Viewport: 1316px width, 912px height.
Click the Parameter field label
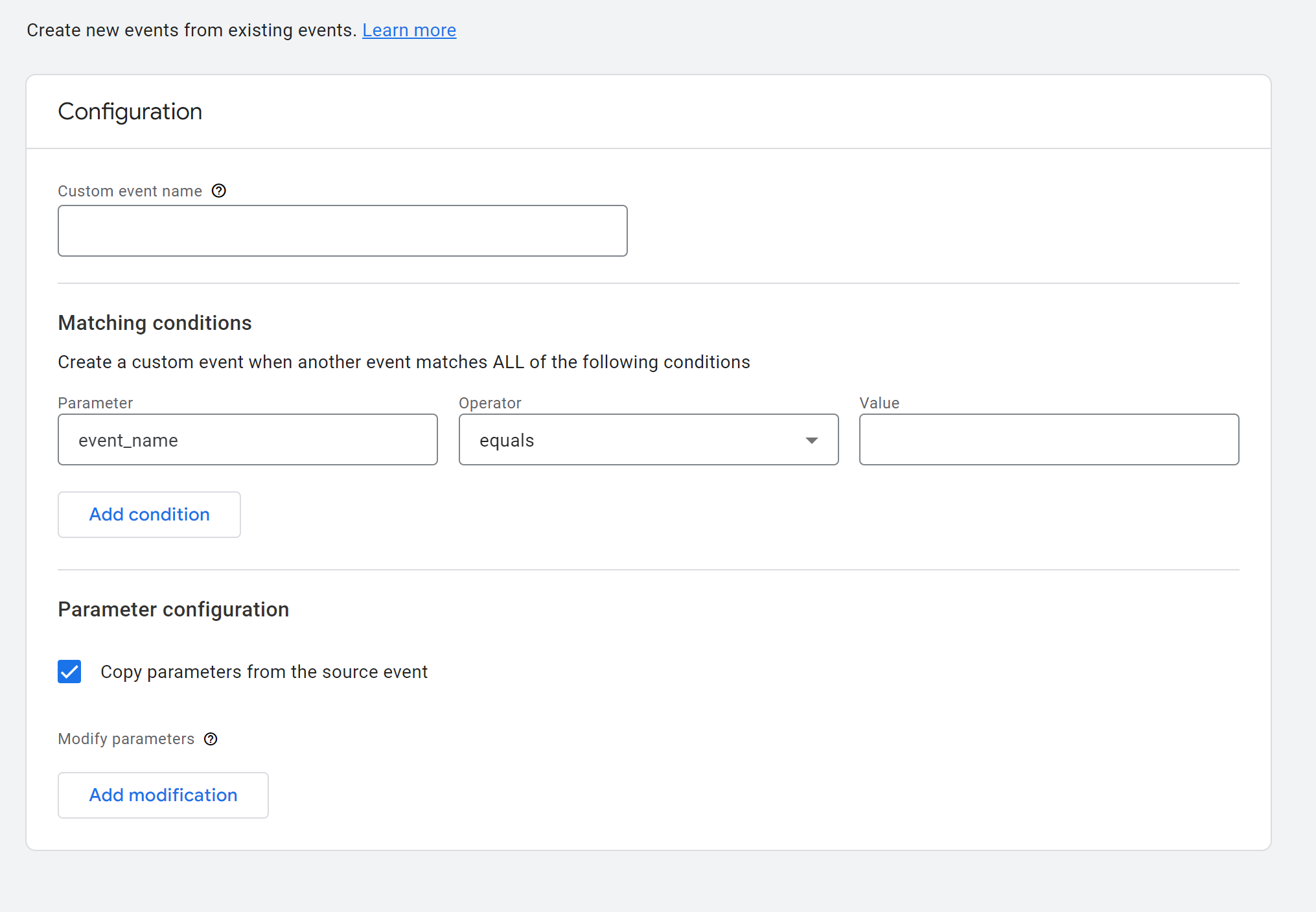point(95,403)
